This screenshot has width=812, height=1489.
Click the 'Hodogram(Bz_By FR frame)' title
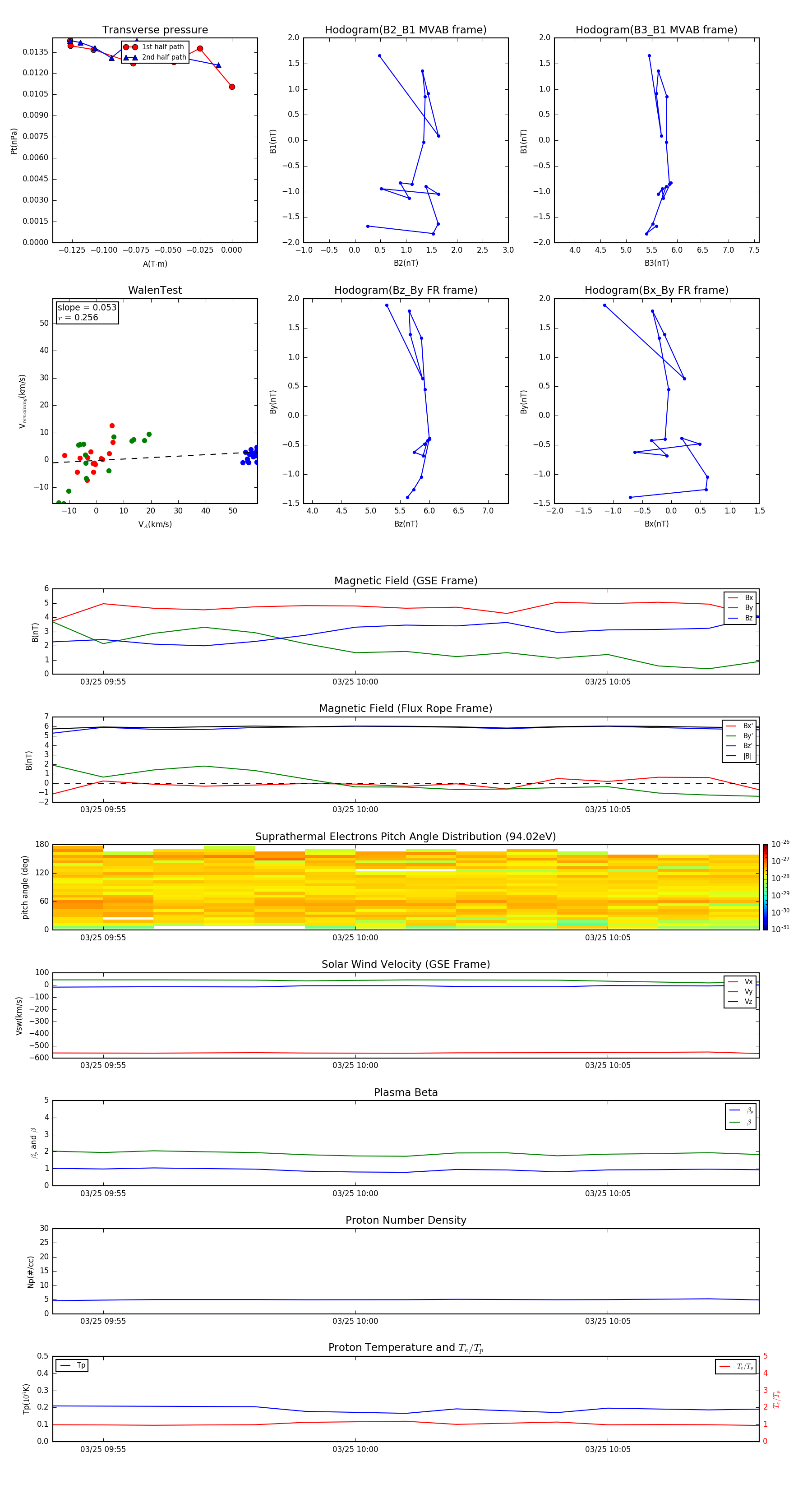[x=406, y=290]
